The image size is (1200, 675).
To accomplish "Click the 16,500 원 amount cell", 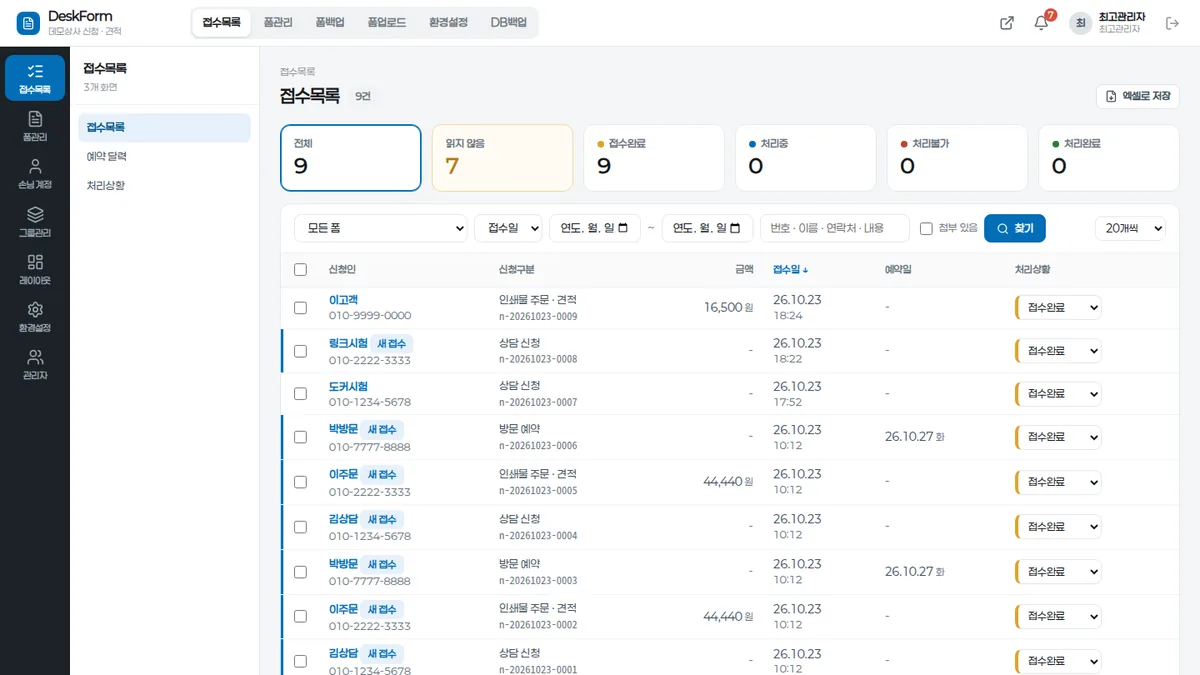I will click(729, 308).
